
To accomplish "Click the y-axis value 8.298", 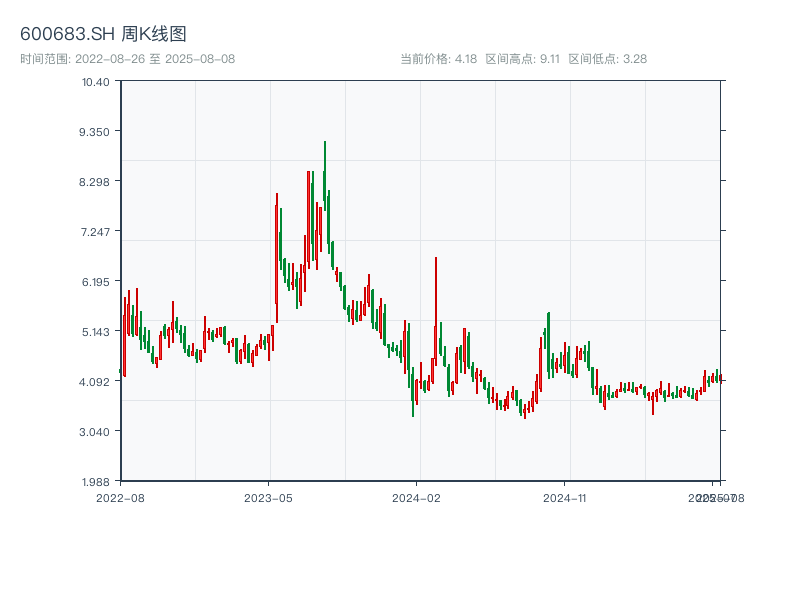I will [x=94, y=182].
